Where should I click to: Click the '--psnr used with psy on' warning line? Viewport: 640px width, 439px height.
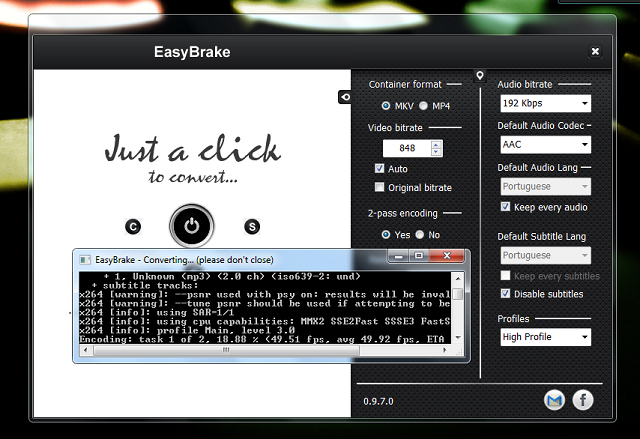(264, 295)
